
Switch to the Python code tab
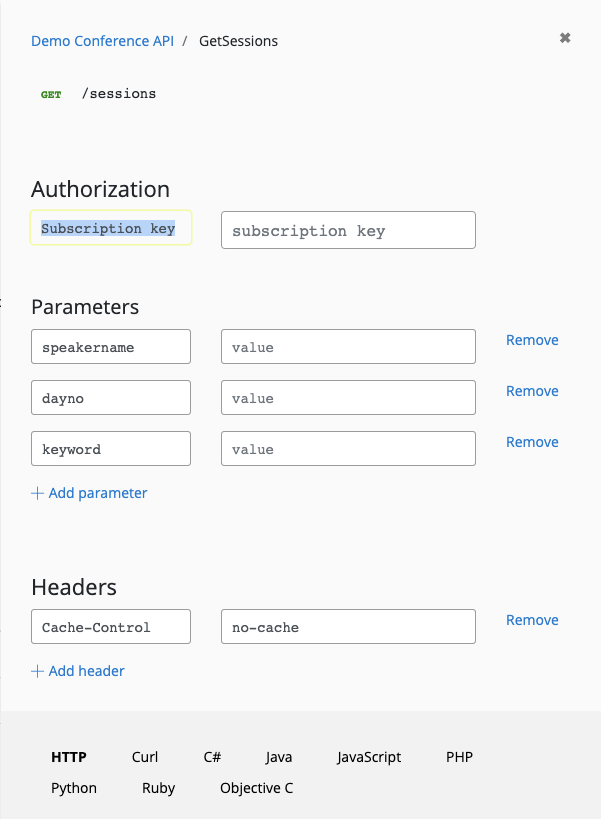point(73,788)
